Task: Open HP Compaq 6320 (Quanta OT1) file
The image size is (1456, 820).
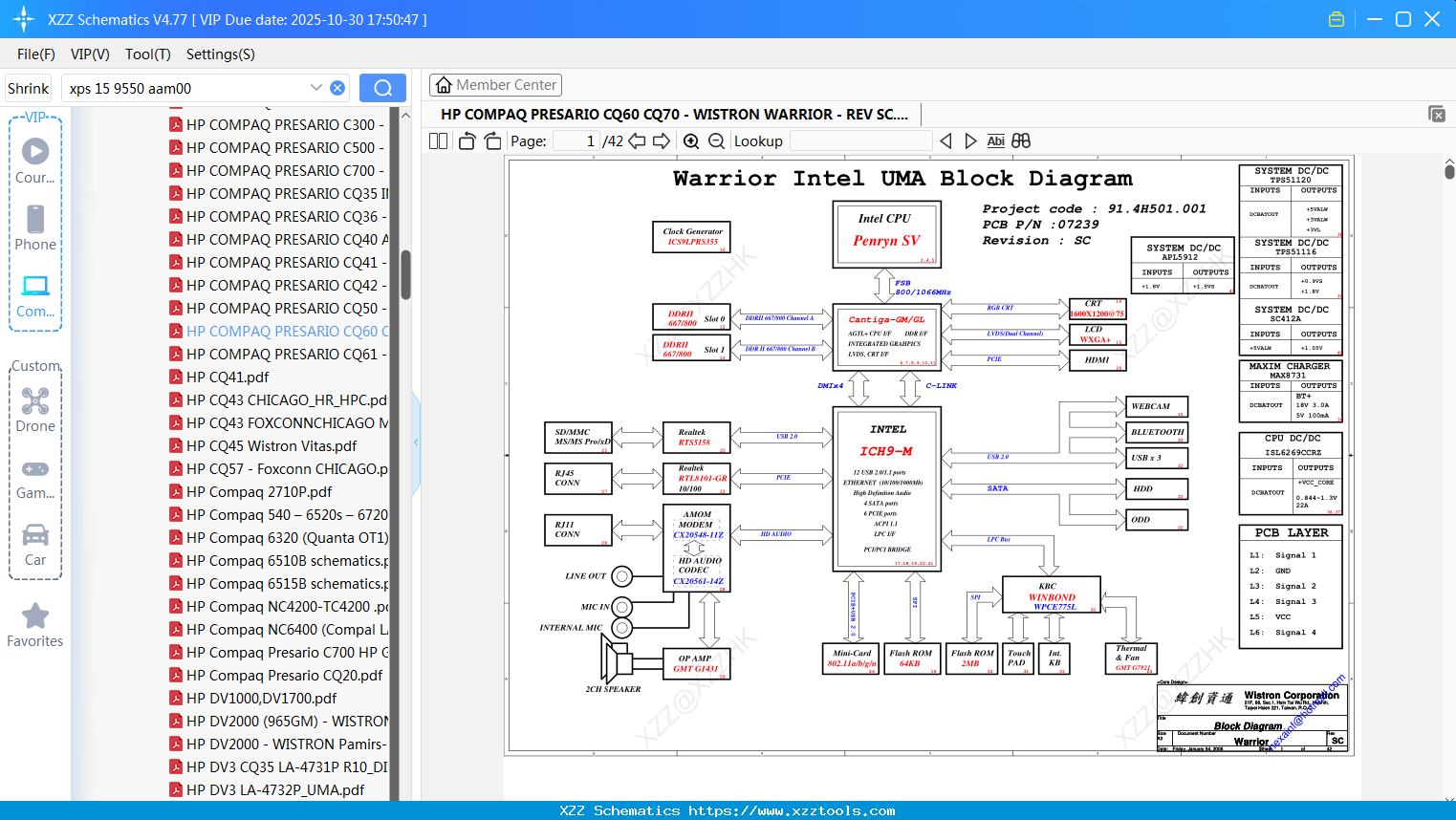Action: [278, 537]
